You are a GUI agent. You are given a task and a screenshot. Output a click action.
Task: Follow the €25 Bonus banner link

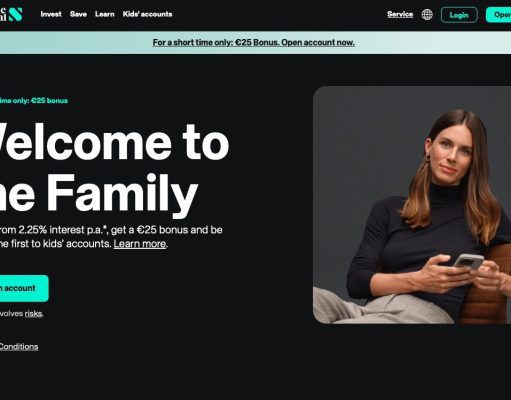click(254, 43)
